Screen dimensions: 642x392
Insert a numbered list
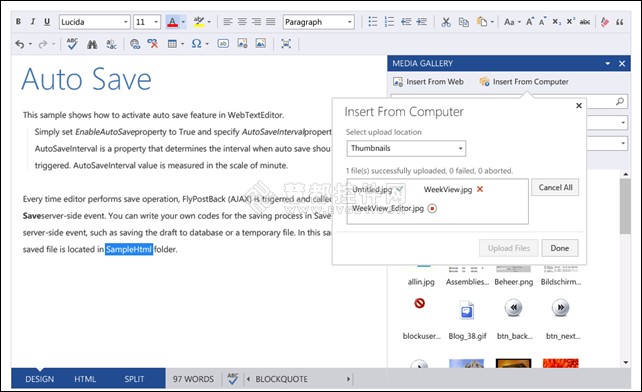[x=389, y=22]
